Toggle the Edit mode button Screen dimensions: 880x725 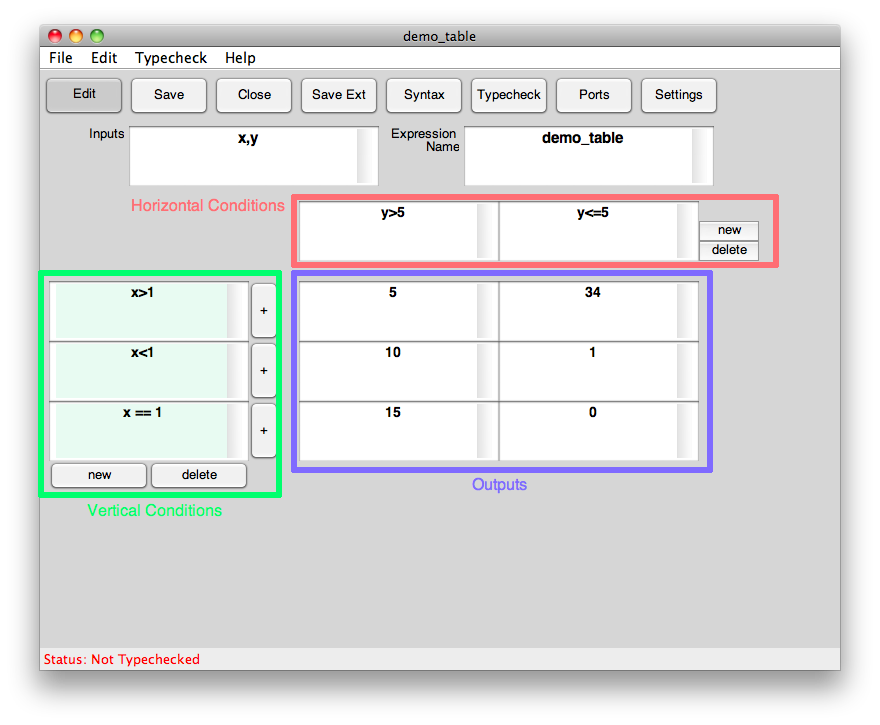[x=84, y=95]
